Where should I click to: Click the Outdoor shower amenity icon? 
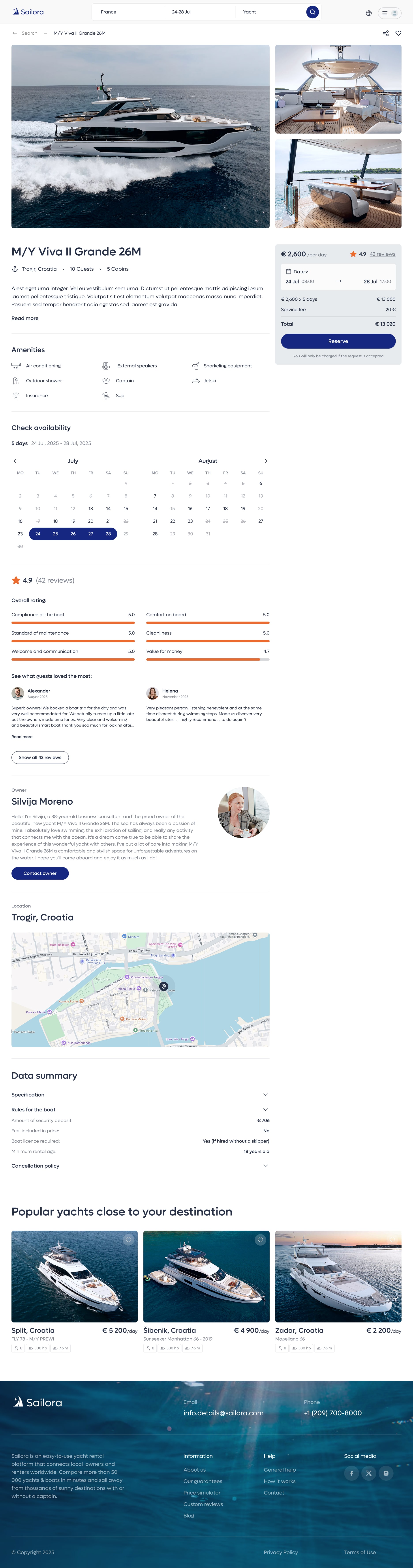16,380
